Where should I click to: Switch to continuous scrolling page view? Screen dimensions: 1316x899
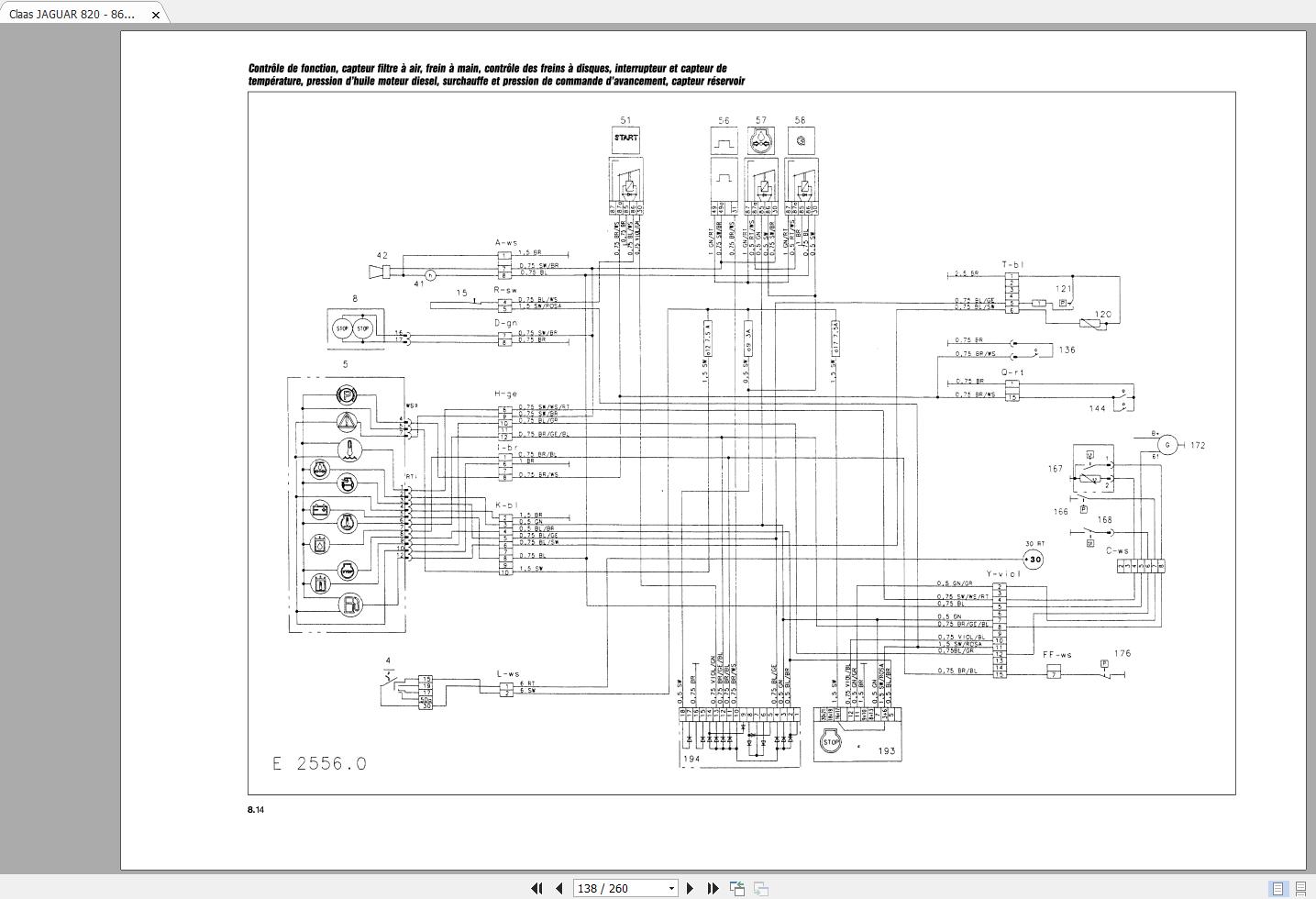(x=1299, y=888)
